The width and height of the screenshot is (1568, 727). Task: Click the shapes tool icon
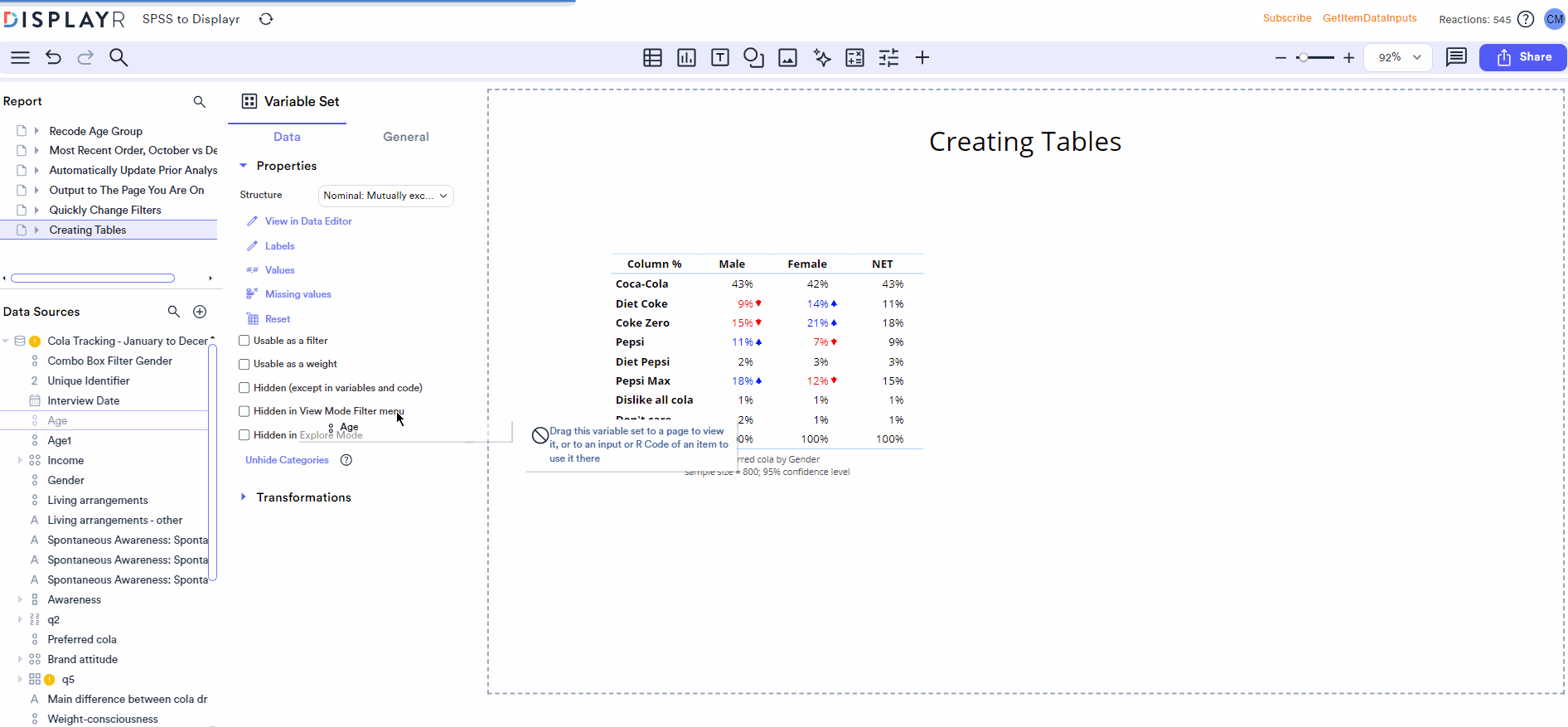[x=753, y=57]
